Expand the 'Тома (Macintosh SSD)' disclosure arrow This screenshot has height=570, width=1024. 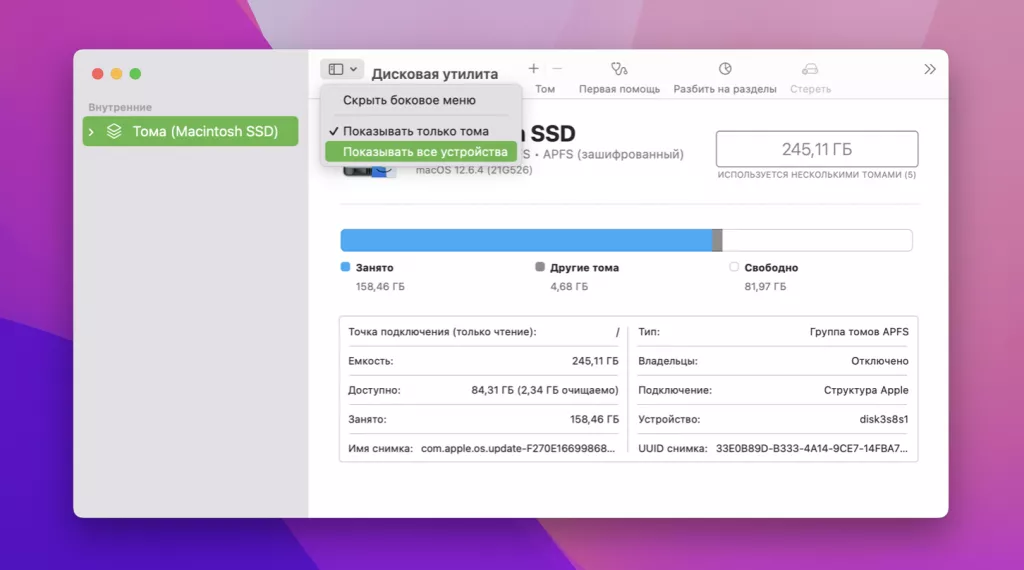pyautogui.click(x=91, y=132)
